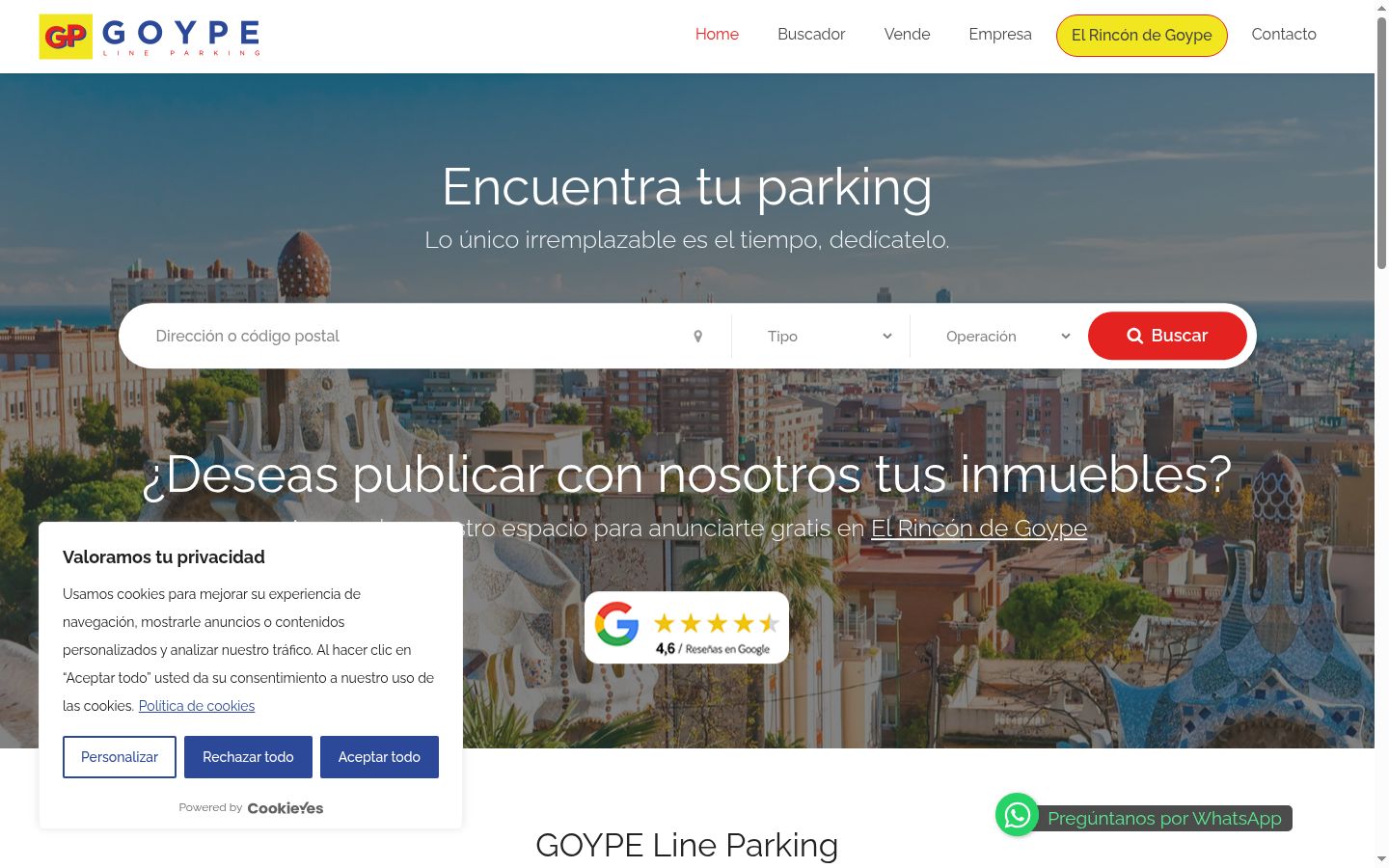
Task: Open the Google reviews rating badge
Action: (x=687, y=627)
